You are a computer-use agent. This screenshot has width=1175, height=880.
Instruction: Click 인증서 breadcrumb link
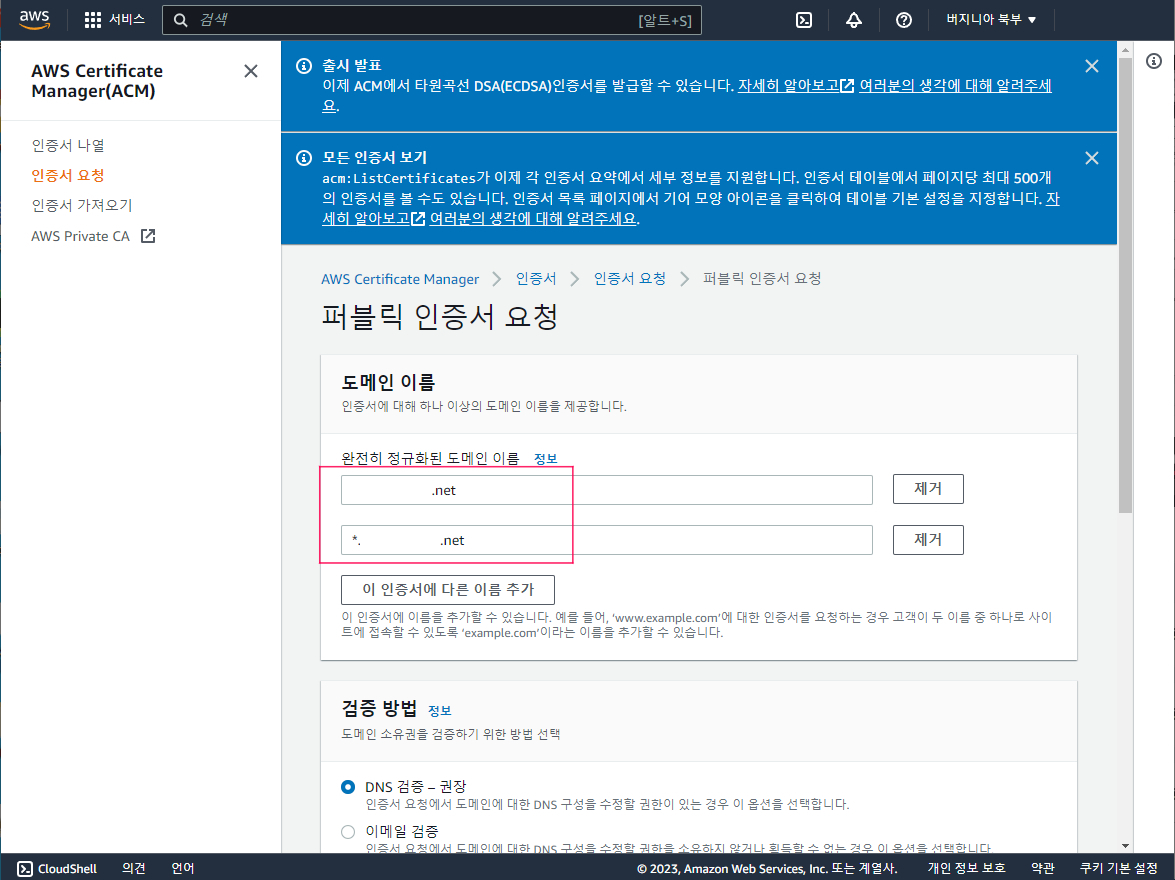click(x=536, y=279)
